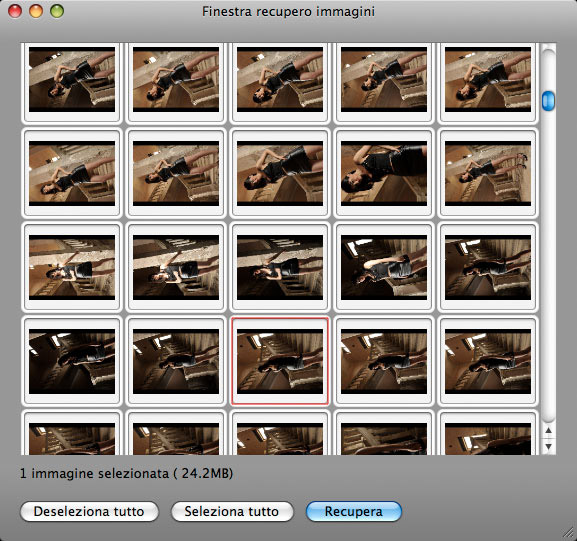Click the scrollbar up arrow

548,430
